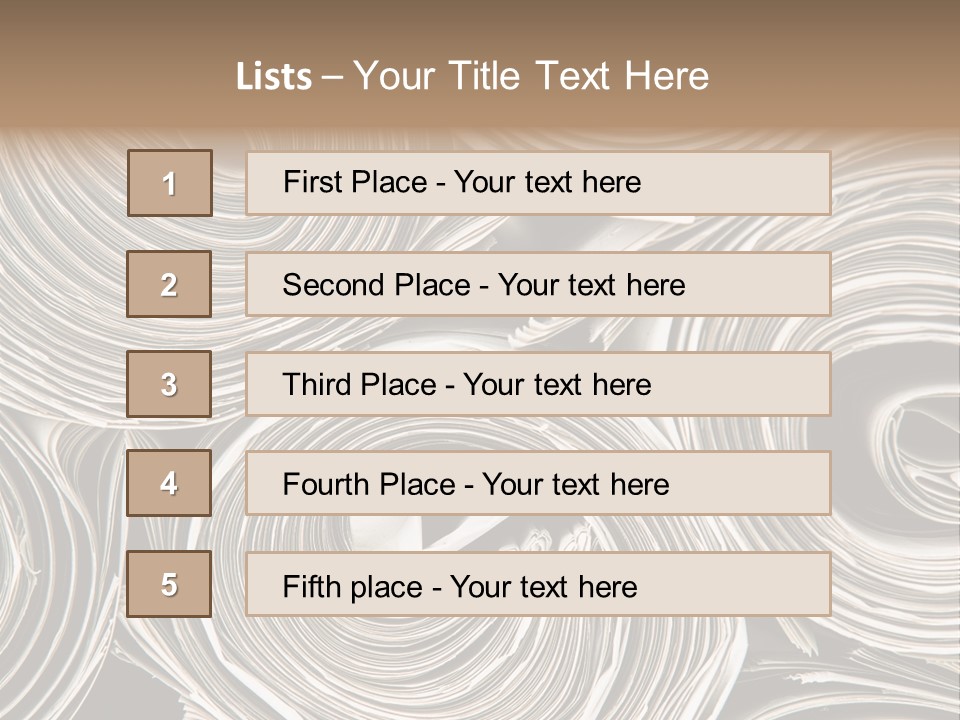This screenshot has height=720, width=960.
Task: Select the number 2 box
Action: point(169,284)
